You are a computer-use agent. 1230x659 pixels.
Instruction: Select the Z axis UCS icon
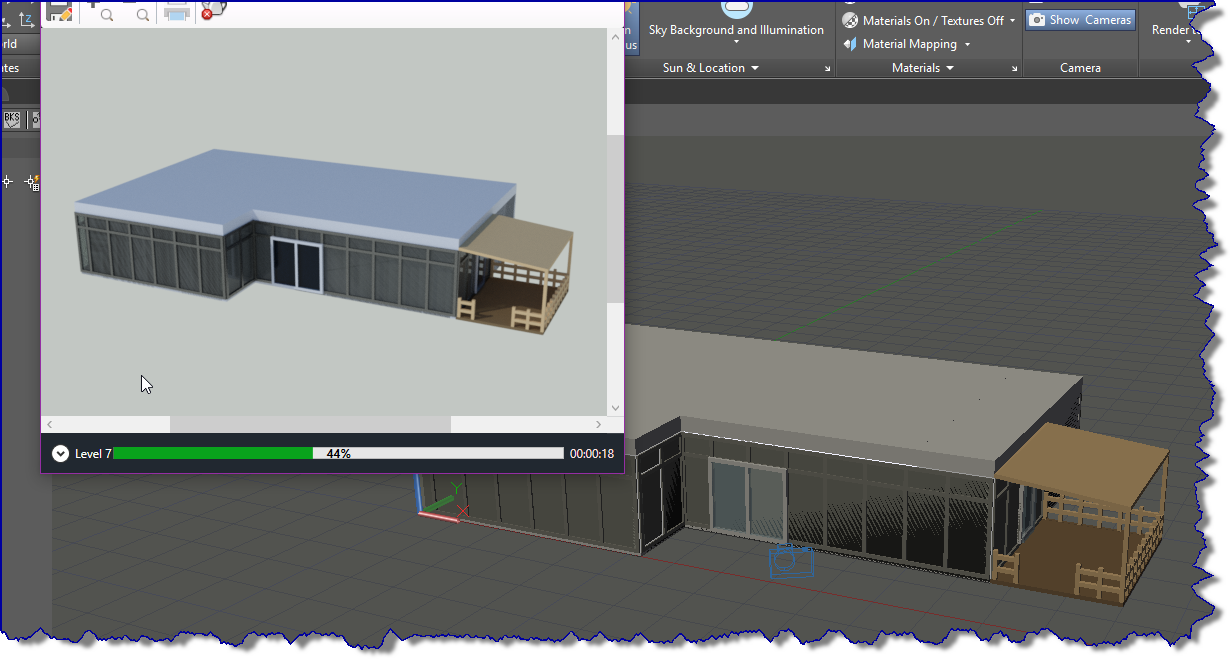(27, 19)
